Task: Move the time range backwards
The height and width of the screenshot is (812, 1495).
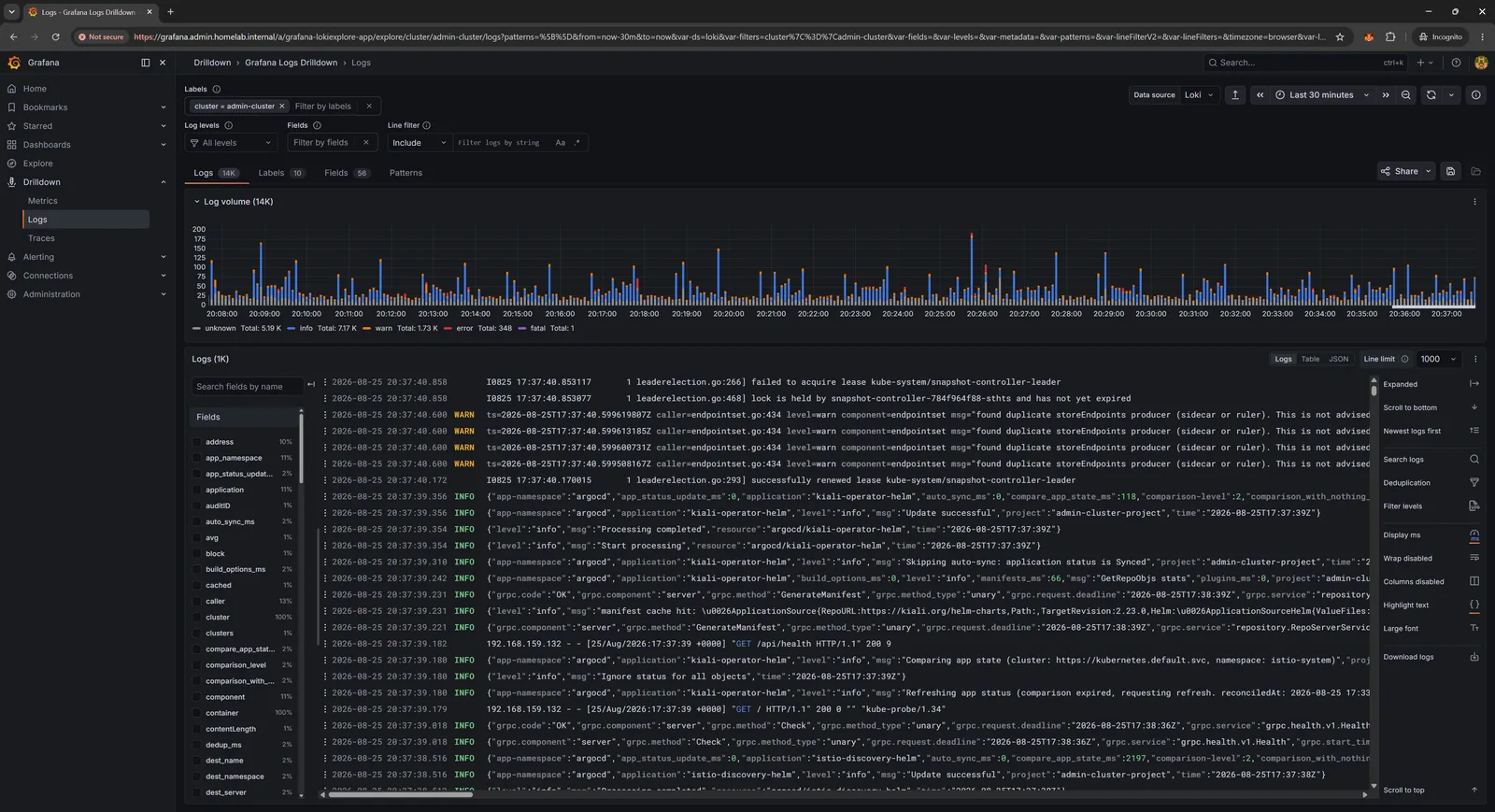Action: (1260, 95)
